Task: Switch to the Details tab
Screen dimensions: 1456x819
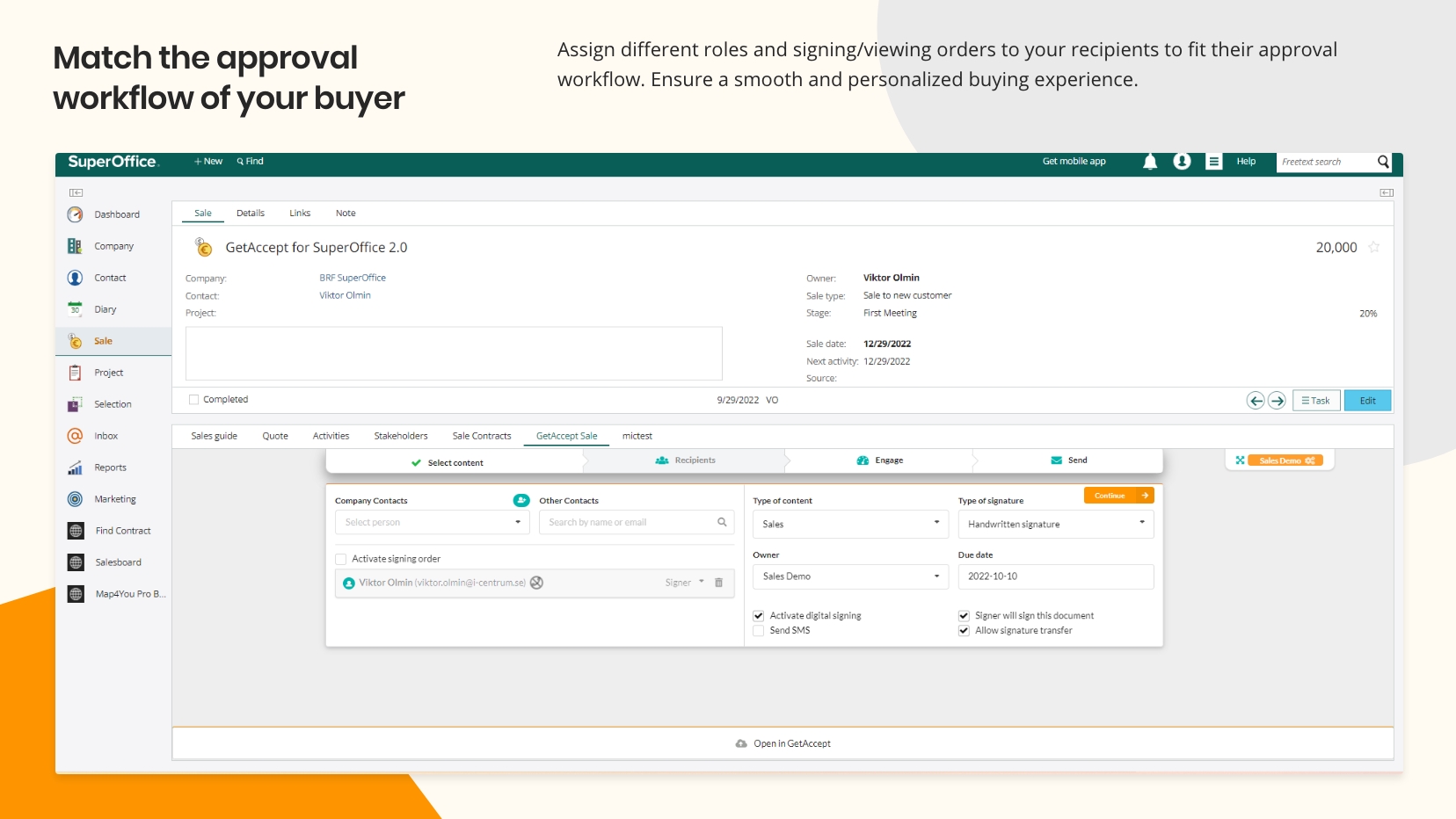Action: click(251, 214)
